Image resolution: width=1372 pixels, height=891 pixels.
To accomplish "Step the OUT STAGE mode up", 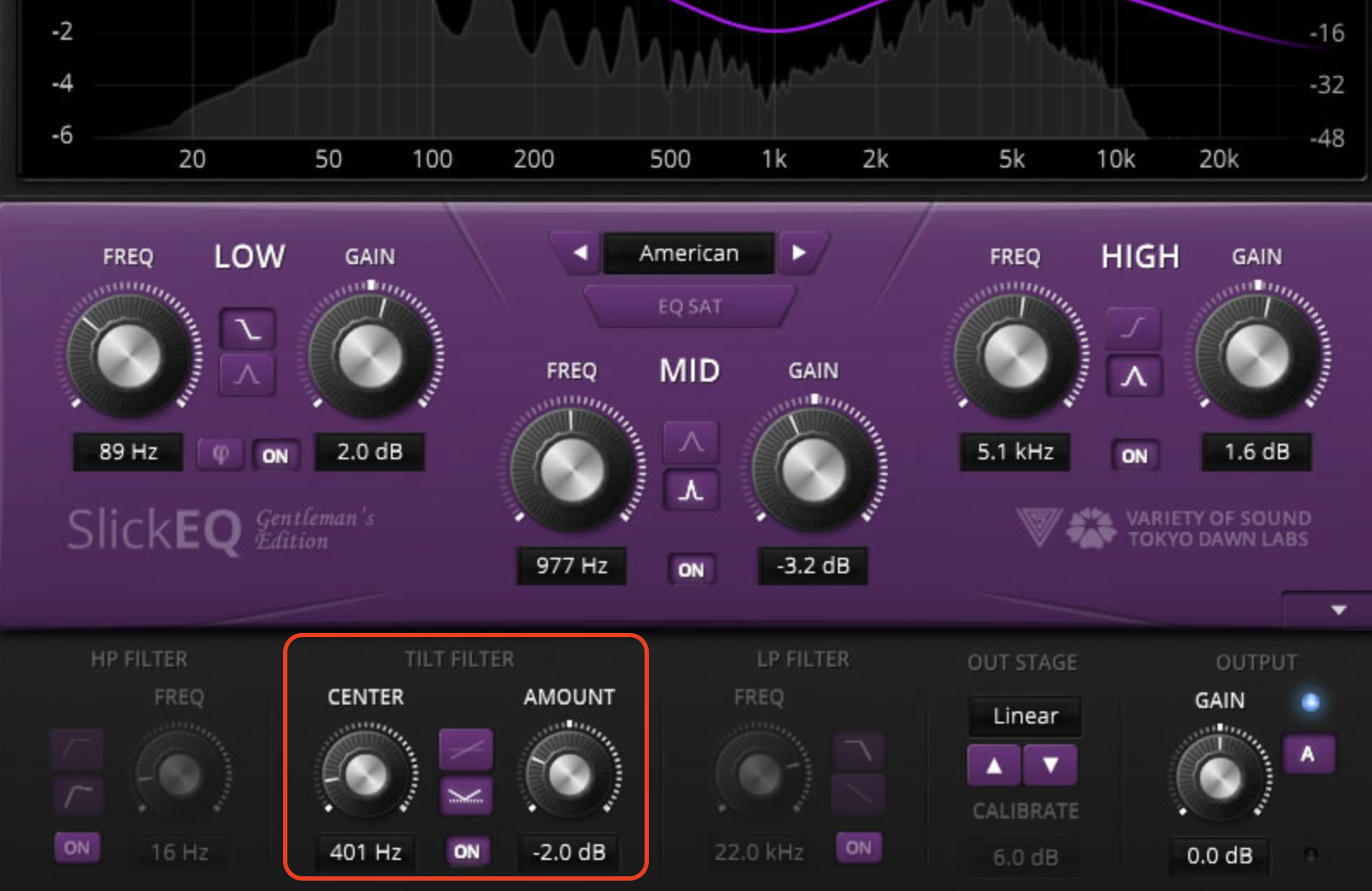I will click(994, 764).
